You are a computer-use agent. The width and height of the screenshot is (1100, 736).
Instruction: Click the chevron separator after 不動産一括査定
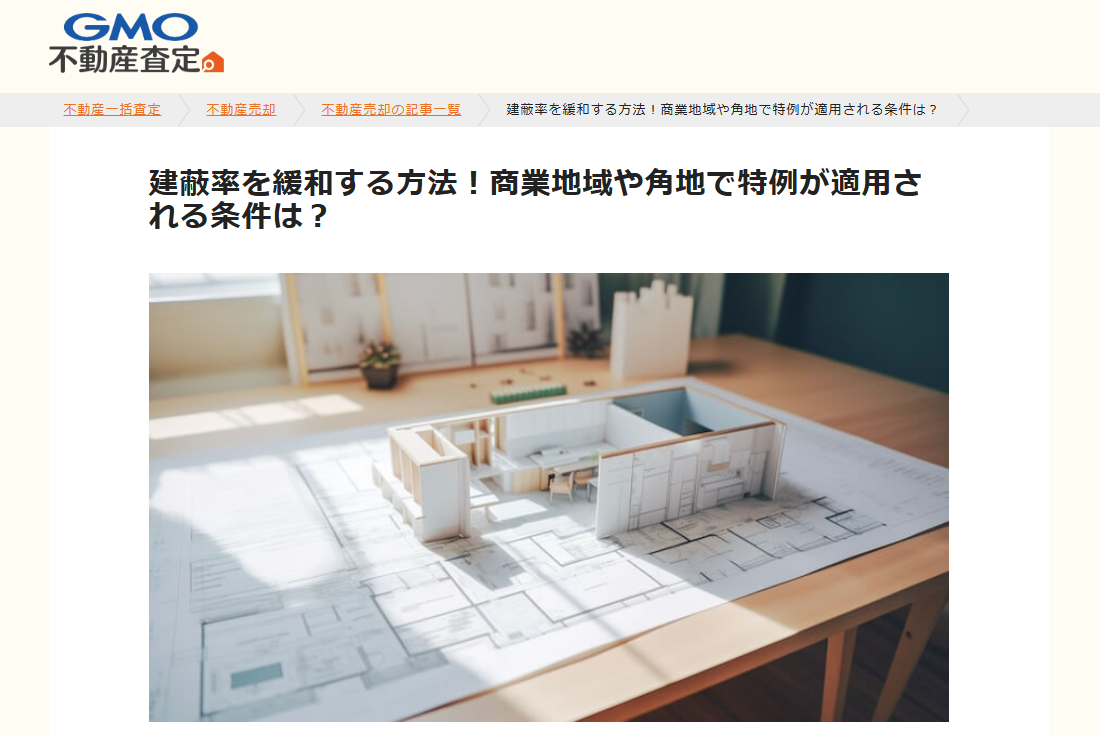pos(185,110)
